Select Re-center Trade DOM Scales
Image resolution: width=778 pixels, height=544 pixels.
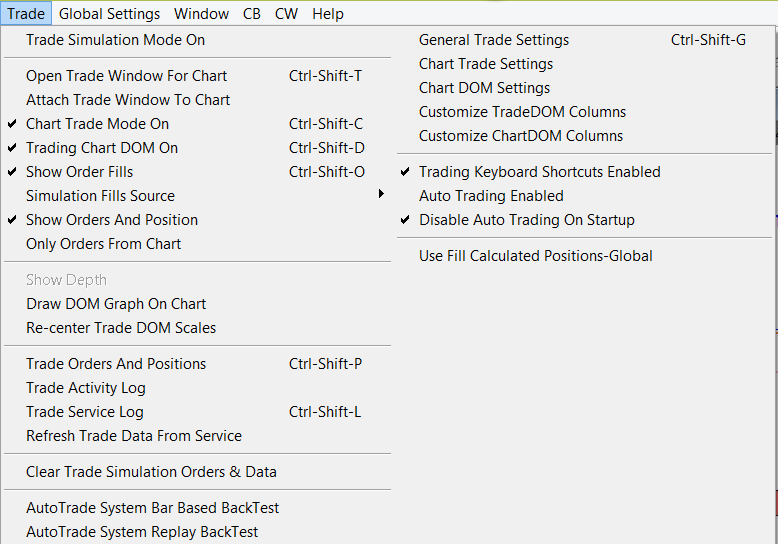[x=121, y=328]
